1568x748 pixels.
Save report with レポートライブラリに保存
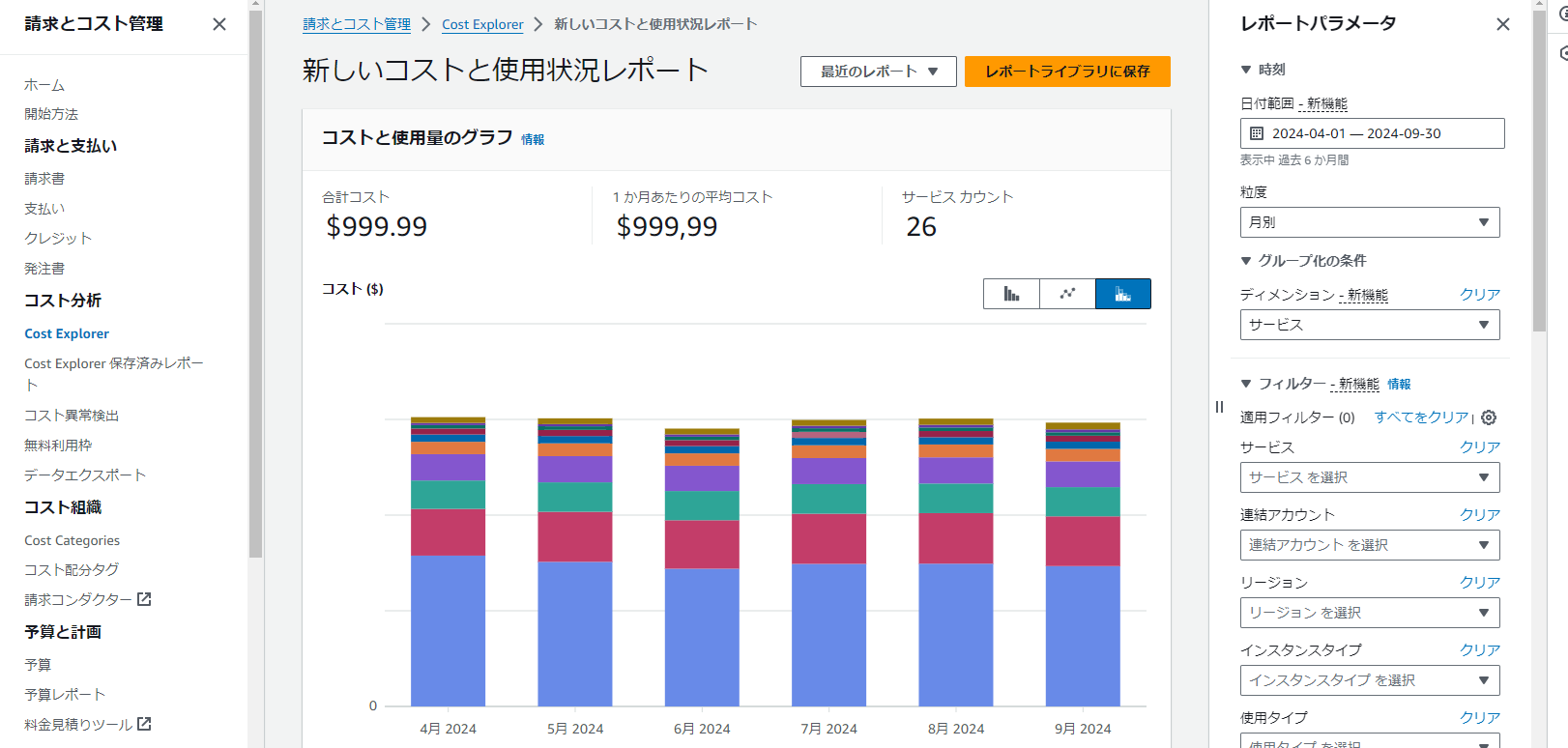[1067, 72]
